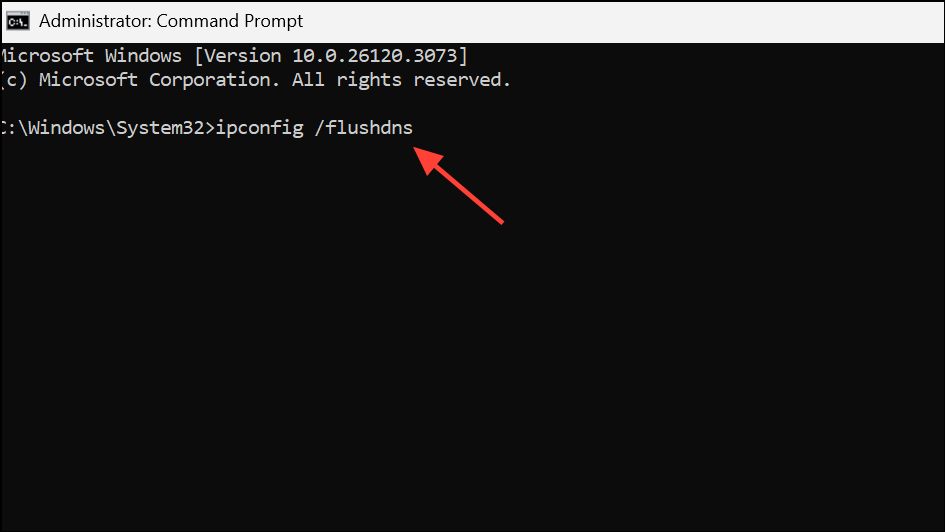Viewport: 945px width, 532px height.
Task: Click the "/flushdns" parameter text
Action: click(x=363, y=128)
